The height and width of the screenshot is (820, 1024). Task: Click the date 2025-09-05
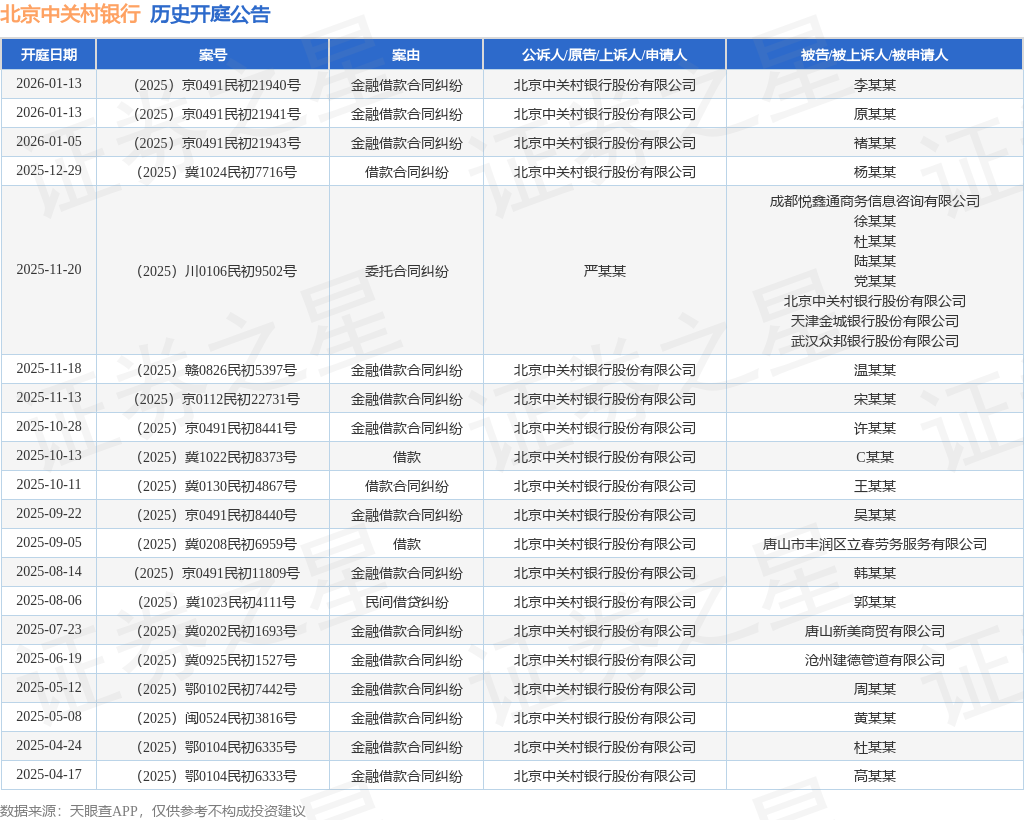(49, 543)
